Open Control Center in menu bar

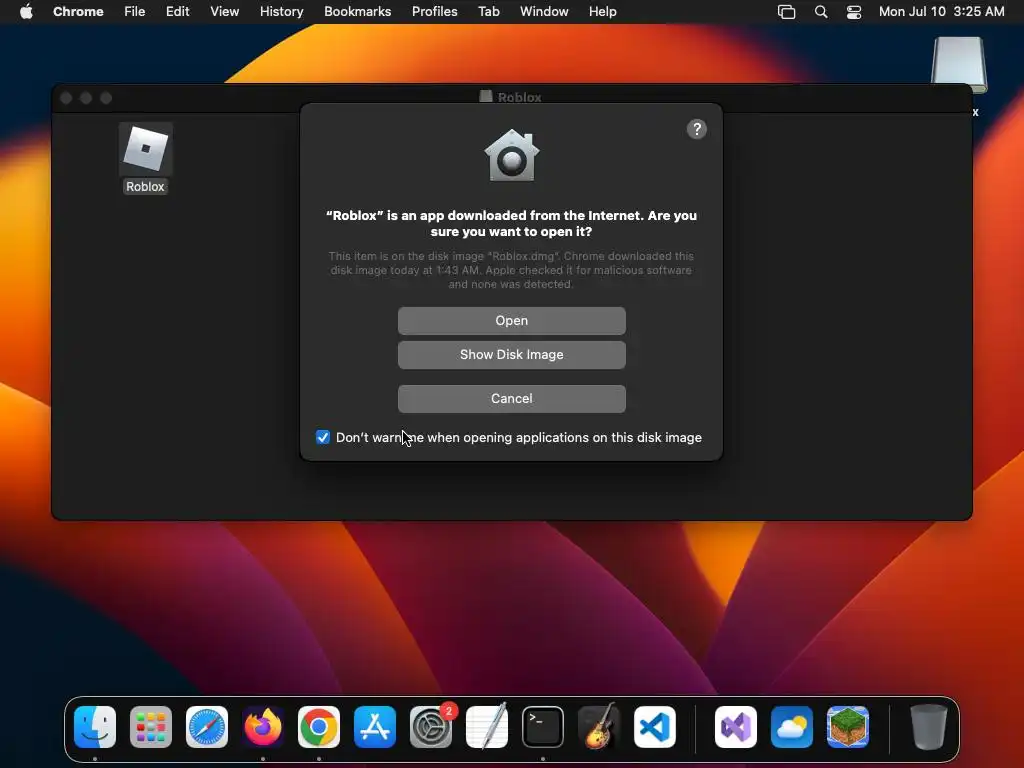tap(854, 12)
